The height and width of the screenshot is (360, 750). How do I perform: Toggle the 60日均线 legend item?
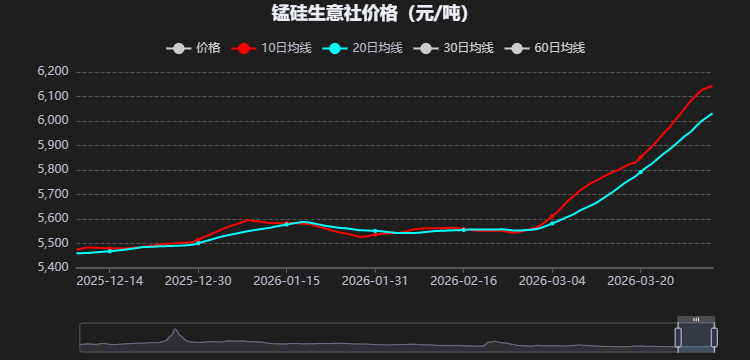pos(545,48)
